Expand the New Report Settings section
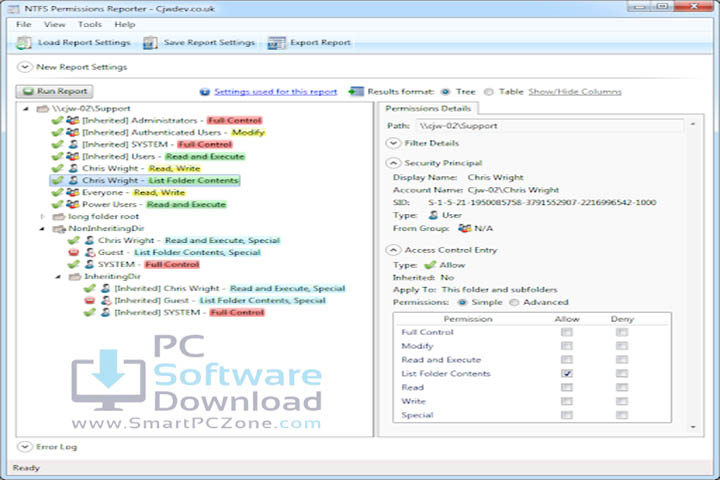 pyautogui.click(x=24, y=67)
